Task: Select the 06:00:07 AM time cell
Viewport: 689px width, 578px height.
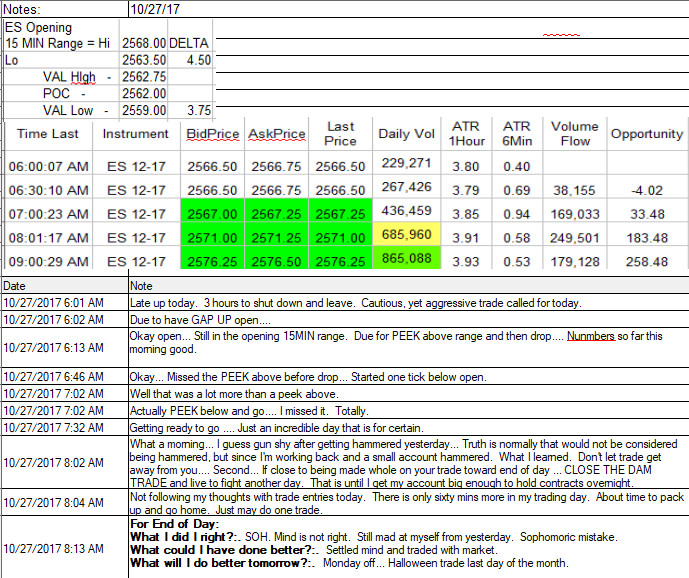Action: tap(48, 167)
